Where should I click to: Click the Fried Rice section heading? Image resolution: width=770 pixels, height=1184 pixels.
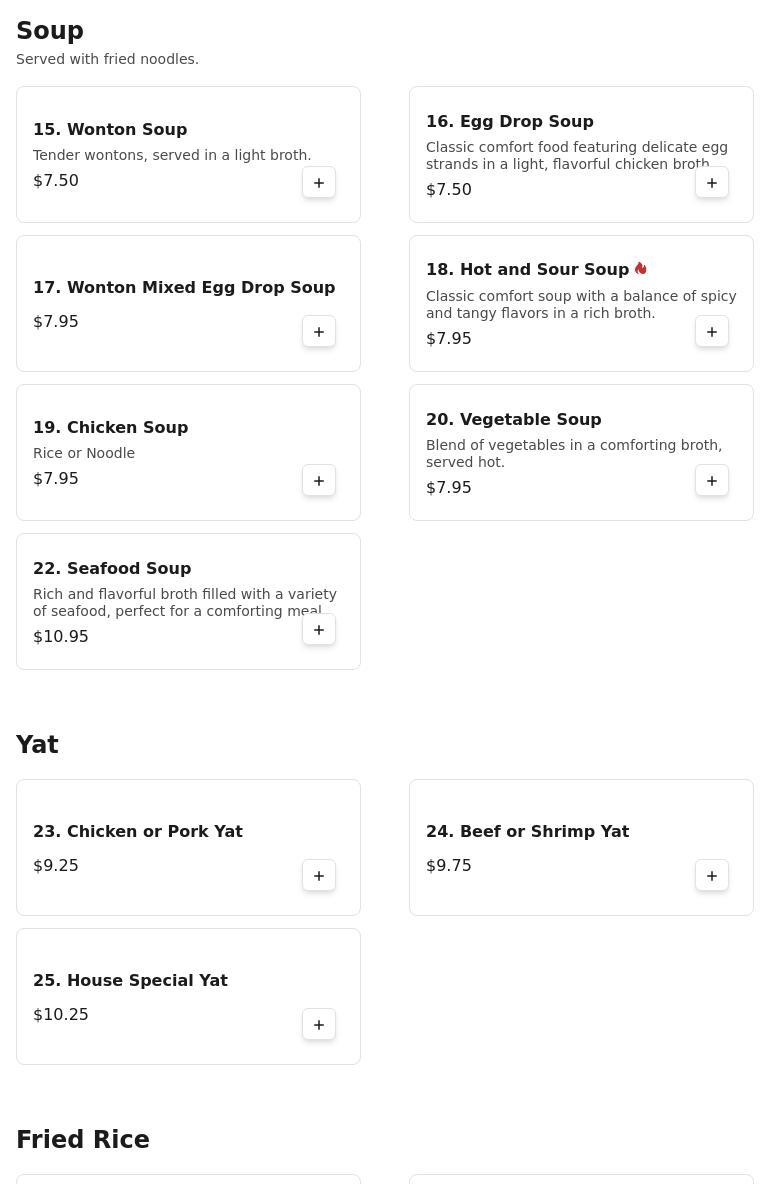[x=83, y=1139]
